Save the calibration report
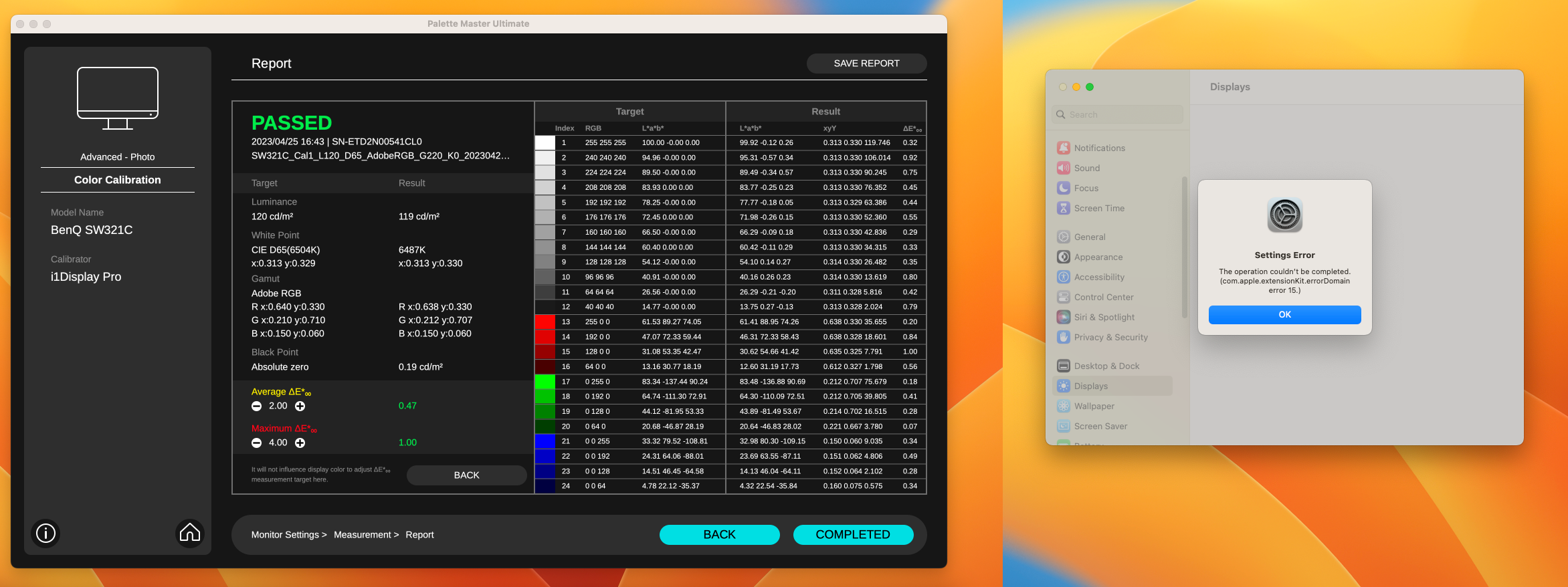The image size is (1568, 587). click(x=867, y=64)
